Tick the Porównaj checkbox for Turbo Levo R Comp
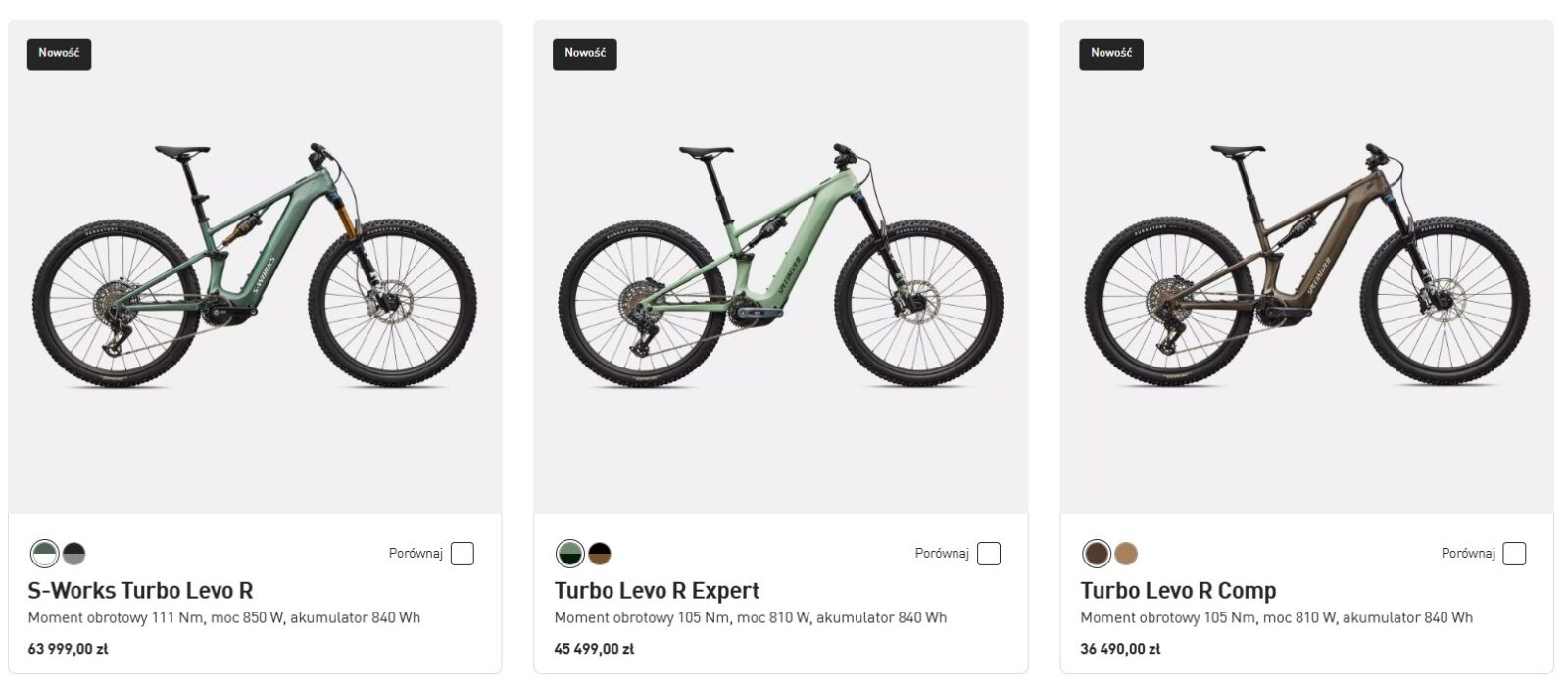The height and width of the screenshot is (685, 1568). [1514, 554]
